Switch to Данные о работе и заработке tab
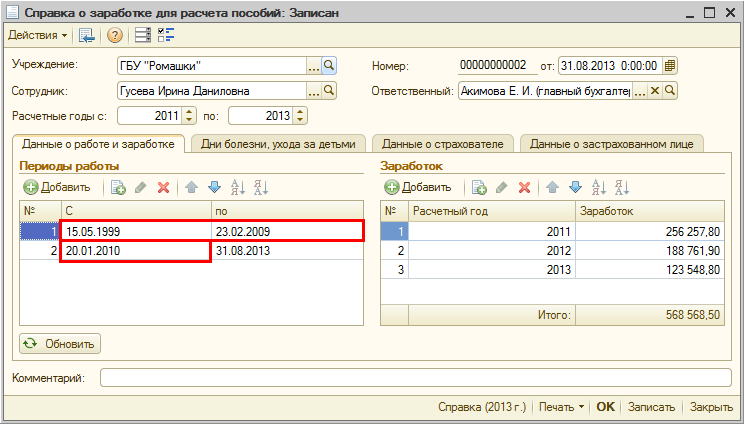Image resolution: width=744 pixels, height=424 pixels. click(98, 144)
